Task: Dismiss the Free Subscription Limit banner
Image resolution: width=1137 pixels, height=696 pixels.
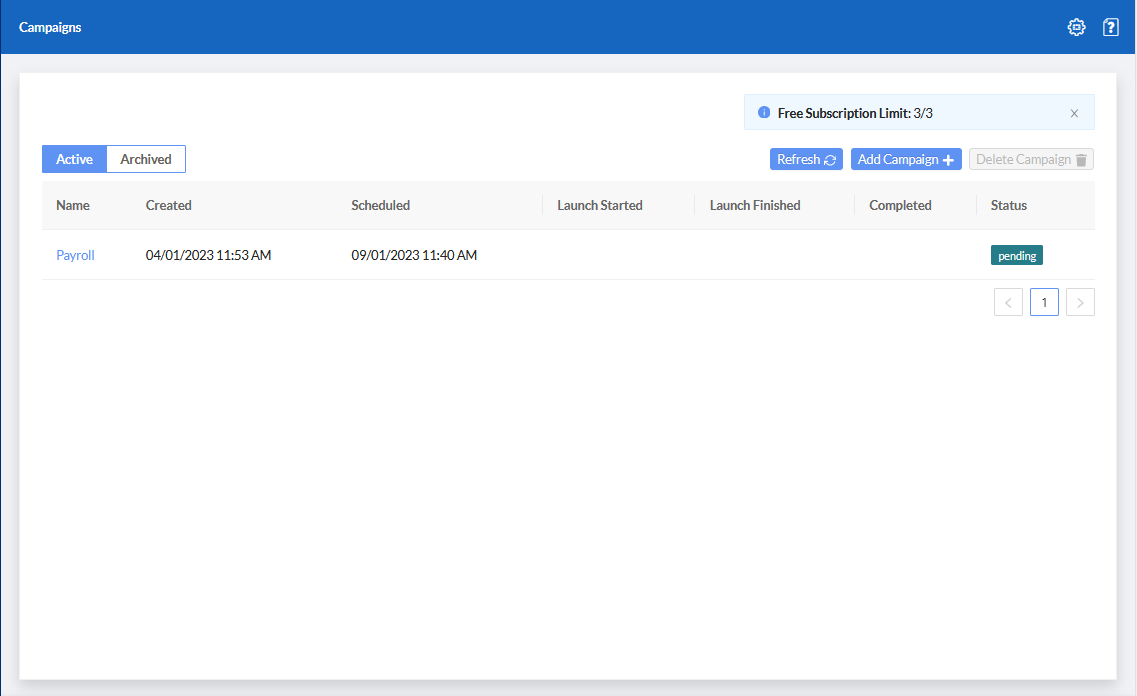Action: pos(1074,112)
